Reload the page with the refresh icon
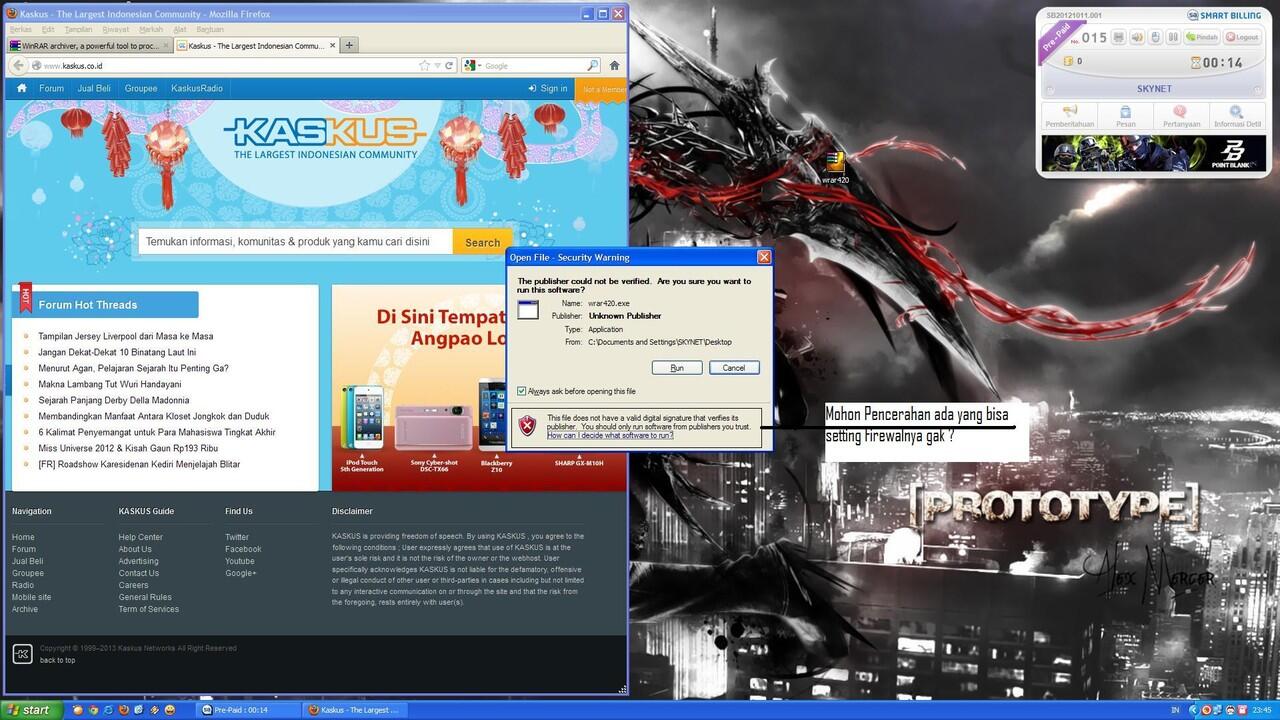Viewport: 1280px width, 720px height. [x=449, y=65]
